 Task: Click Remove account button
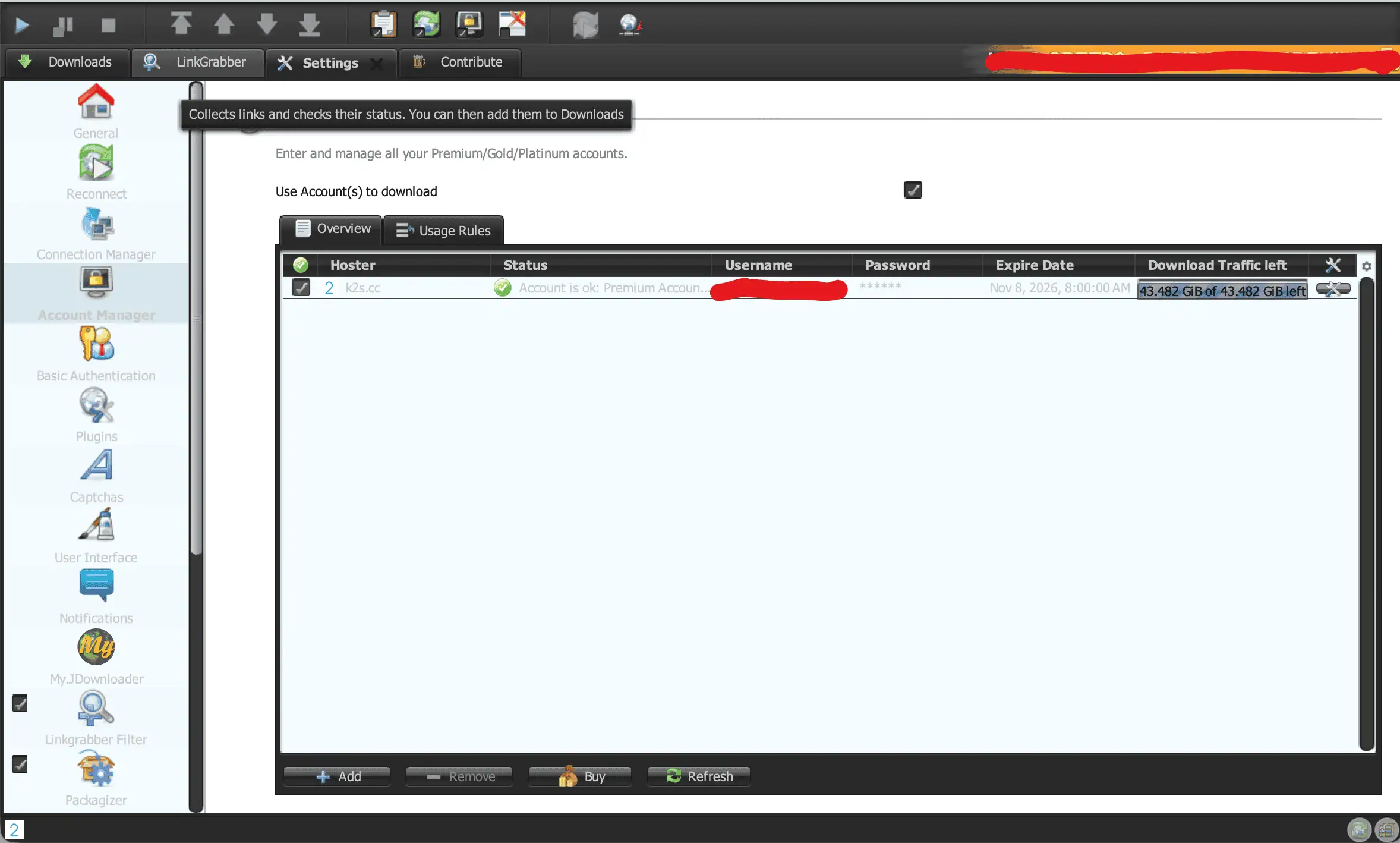click(x=459, y=776)
